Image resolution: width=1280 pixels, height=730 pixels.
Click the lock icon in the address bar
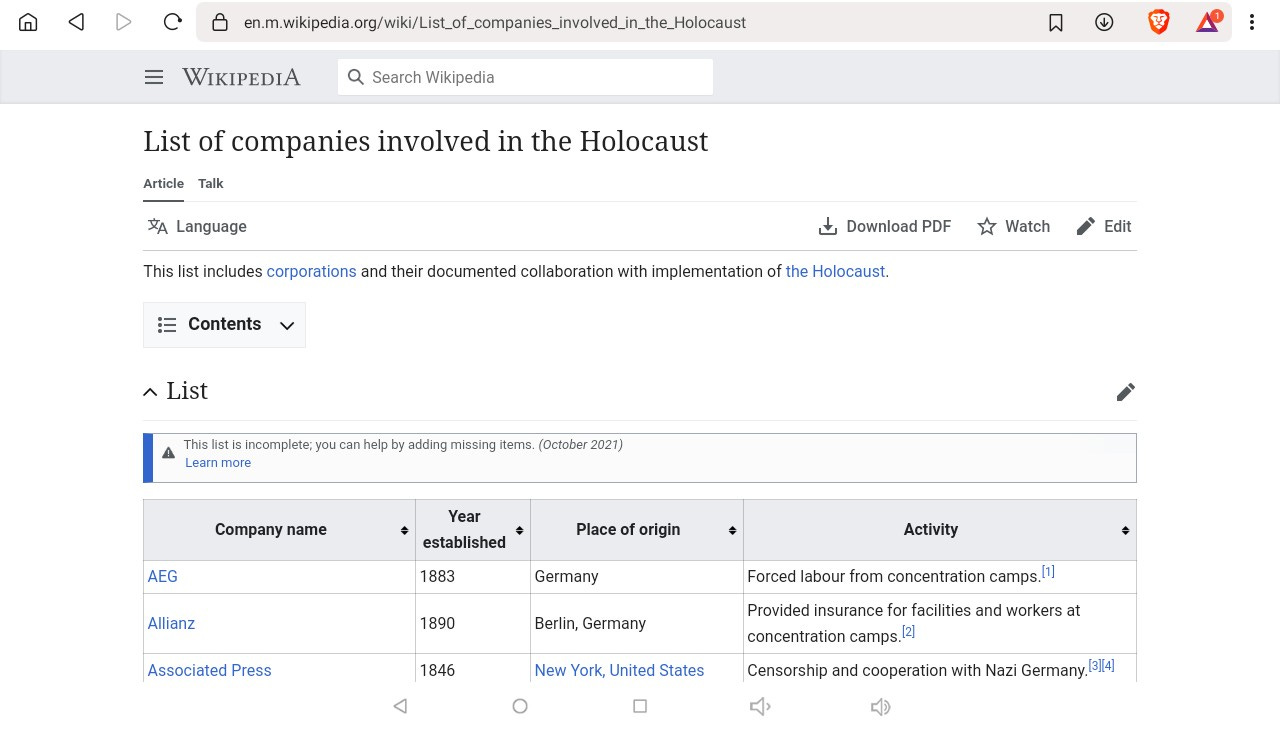click(221, 22)
